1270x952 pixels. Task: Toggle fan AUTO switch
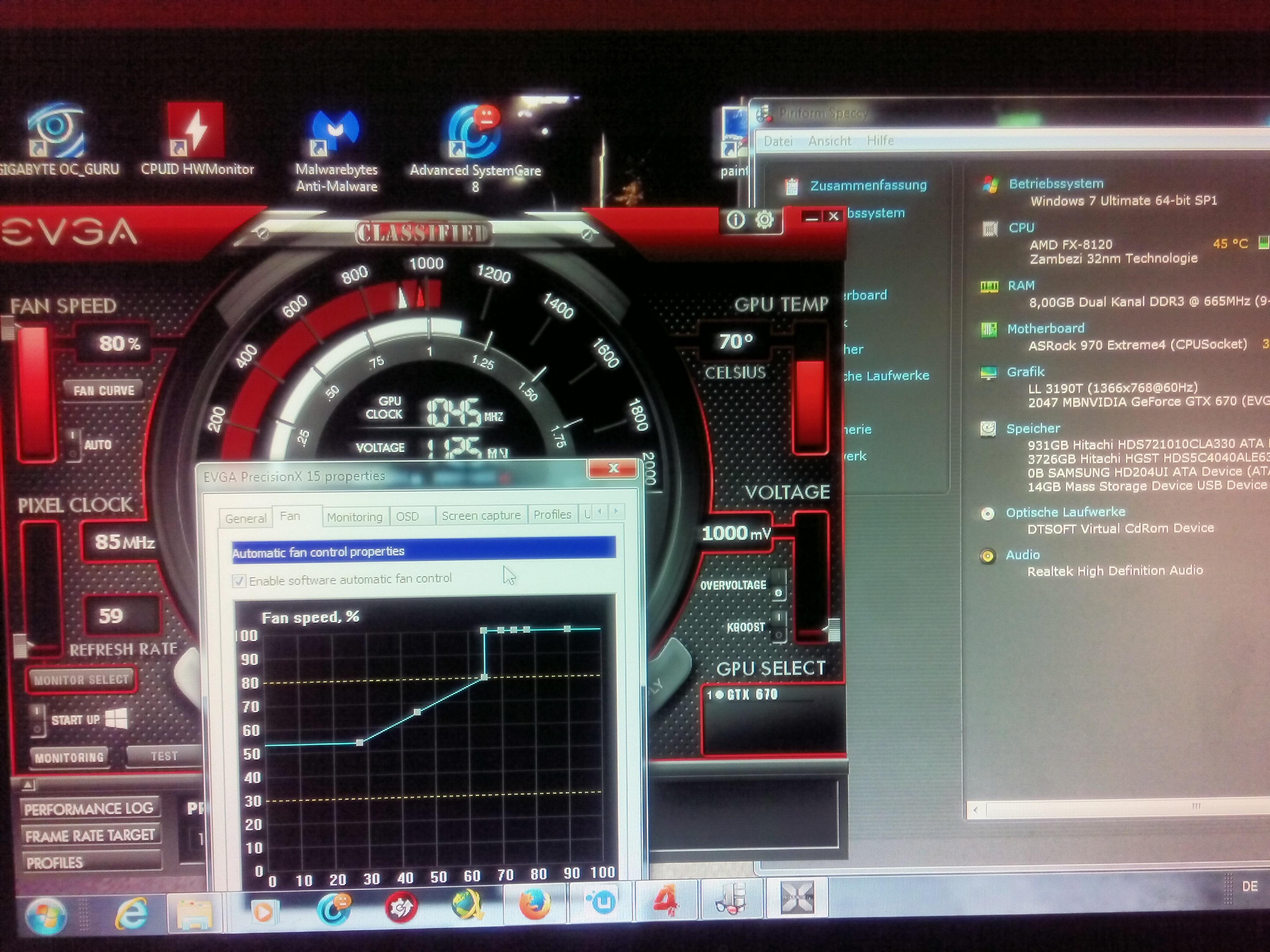73,445
